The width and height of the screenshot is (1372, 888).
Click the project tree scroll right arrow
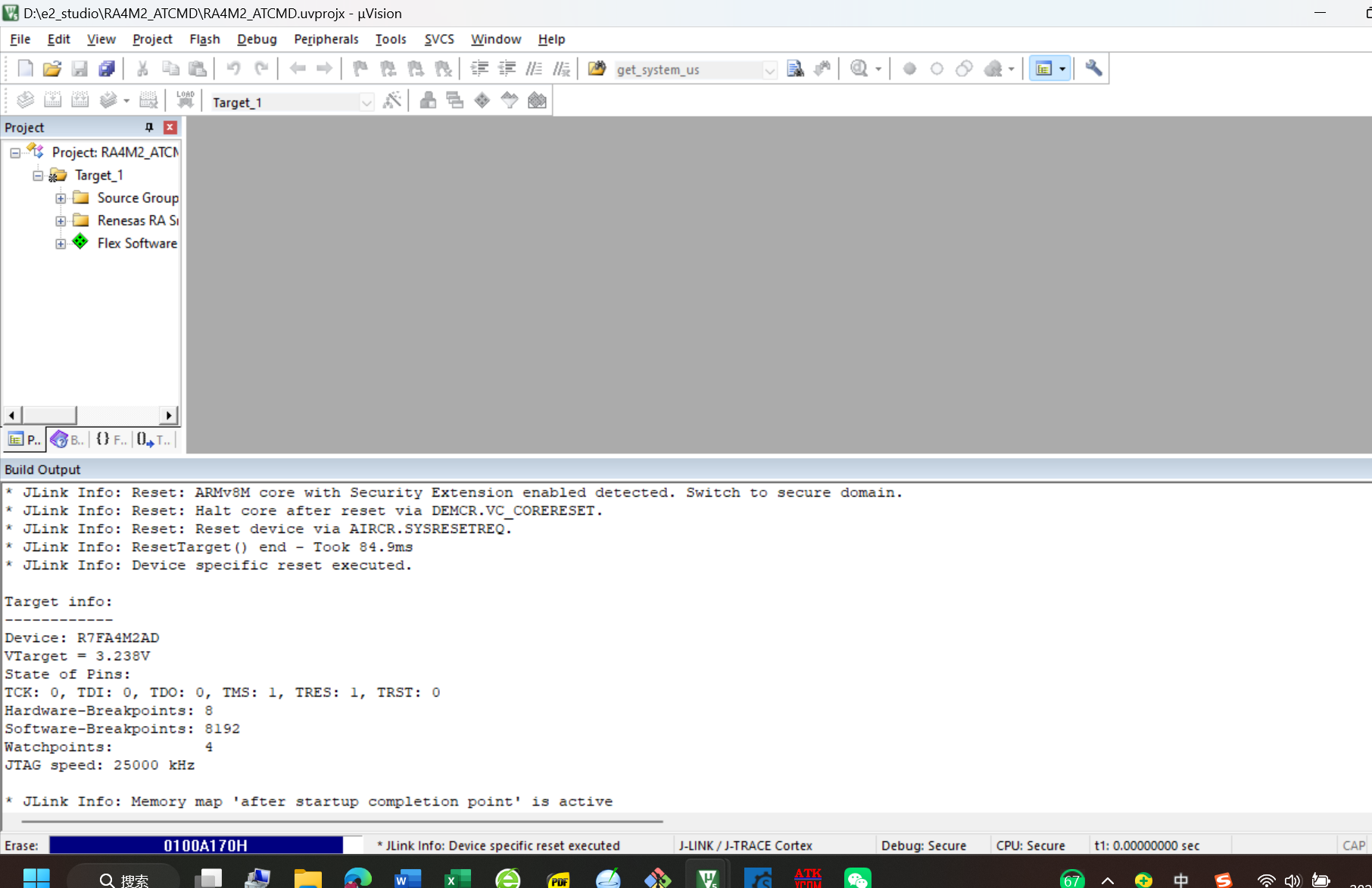[x=170, y=415]
